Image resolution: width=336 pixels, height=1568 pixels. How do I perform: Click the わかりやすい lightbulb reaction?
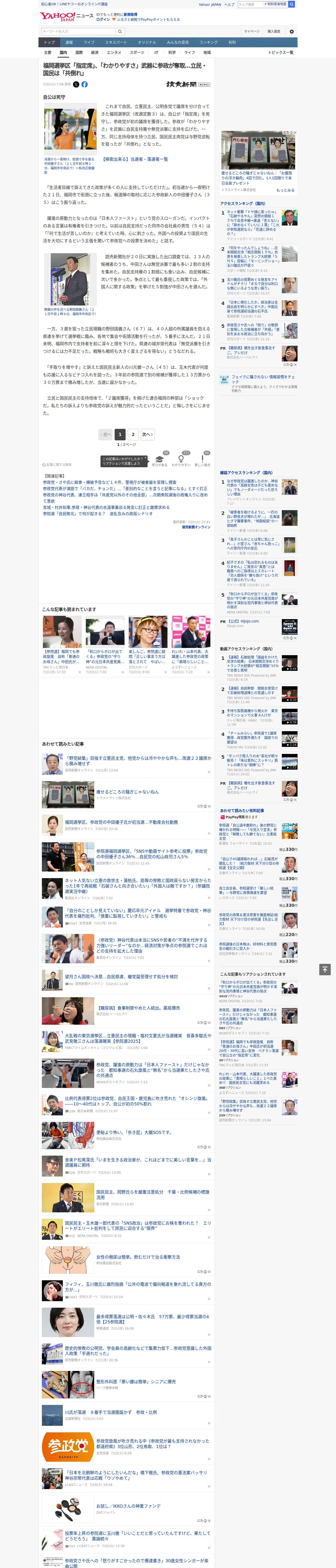pos(181,459)
